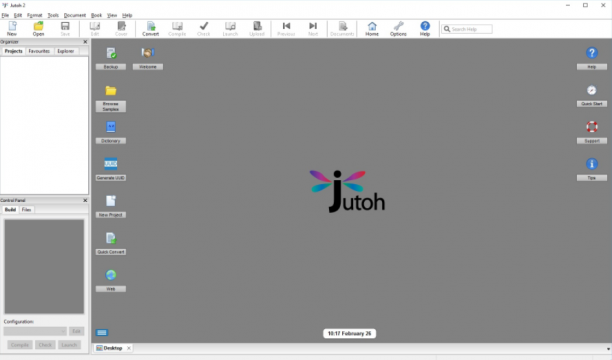This screenshot has width=612, height=360.
Task: Switch to the Projects tab
Action: click(13, 51)
